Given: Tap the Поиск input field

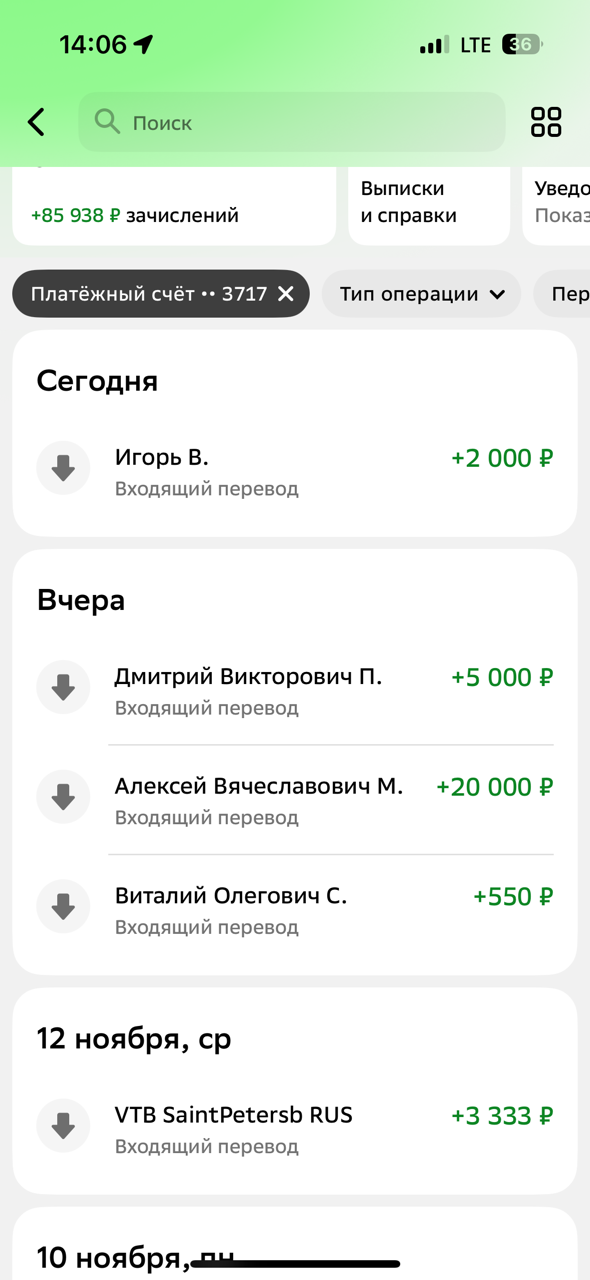Looking at the screenshot, I should click(x=291, y=122).
